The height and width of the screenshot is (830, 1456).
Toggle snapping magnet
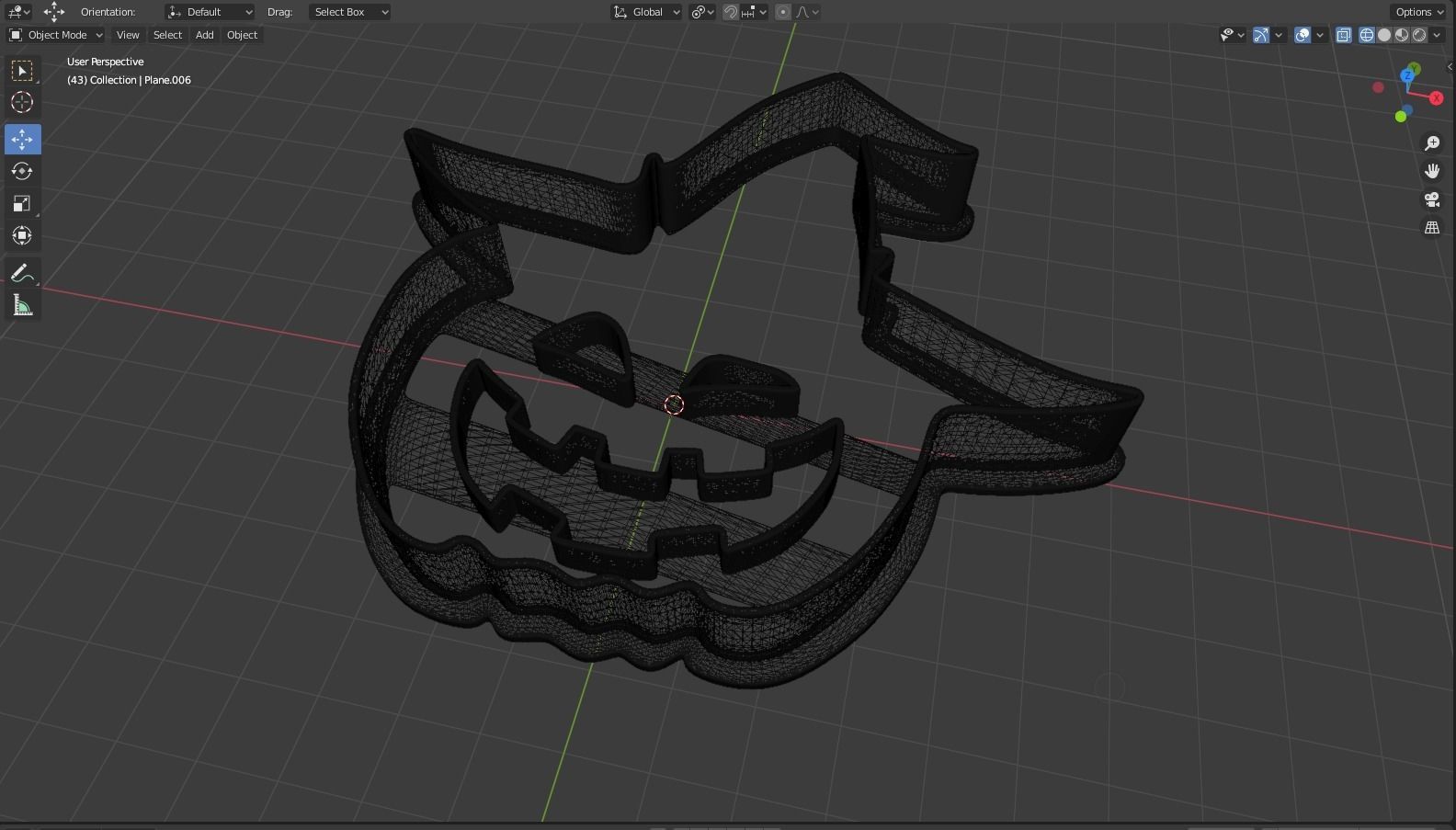[x=731, y=12]
